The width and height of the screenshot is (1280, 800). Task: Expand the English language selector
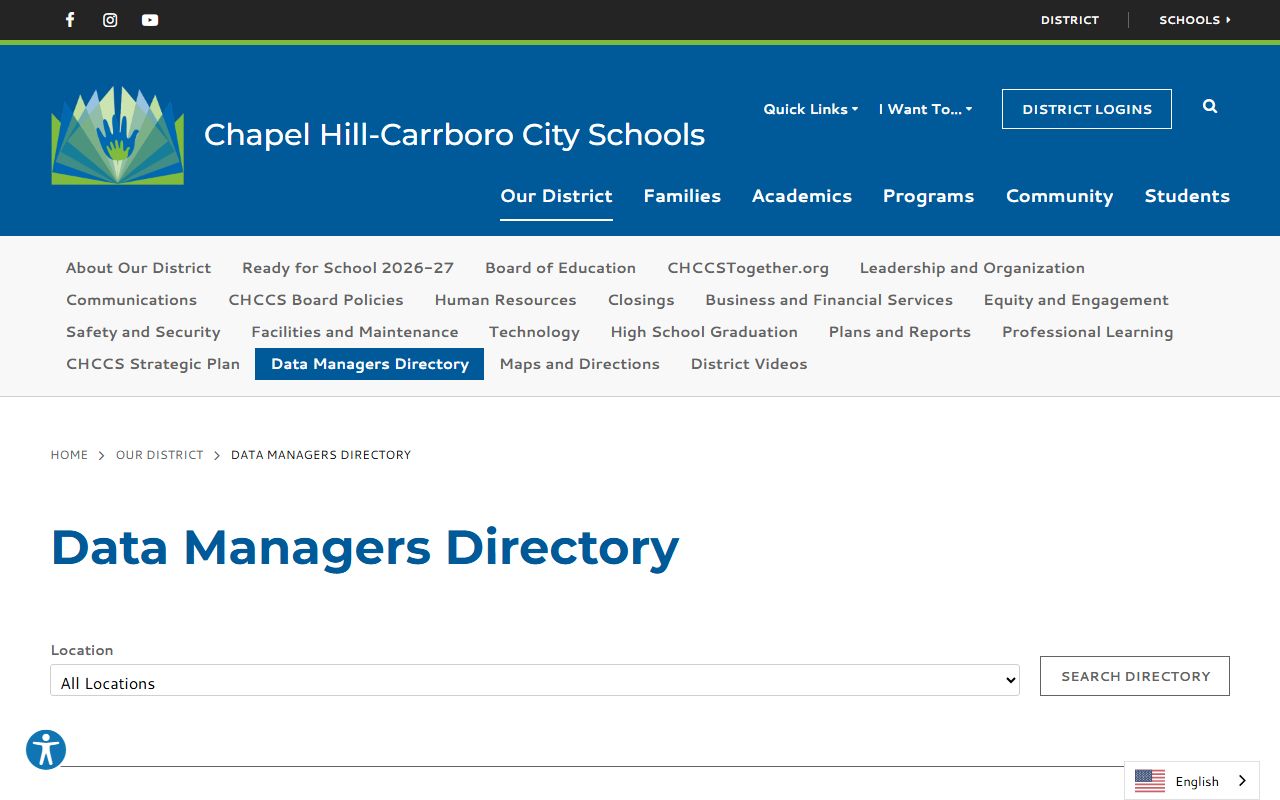pyautogui.click(x=1192, y=781)
